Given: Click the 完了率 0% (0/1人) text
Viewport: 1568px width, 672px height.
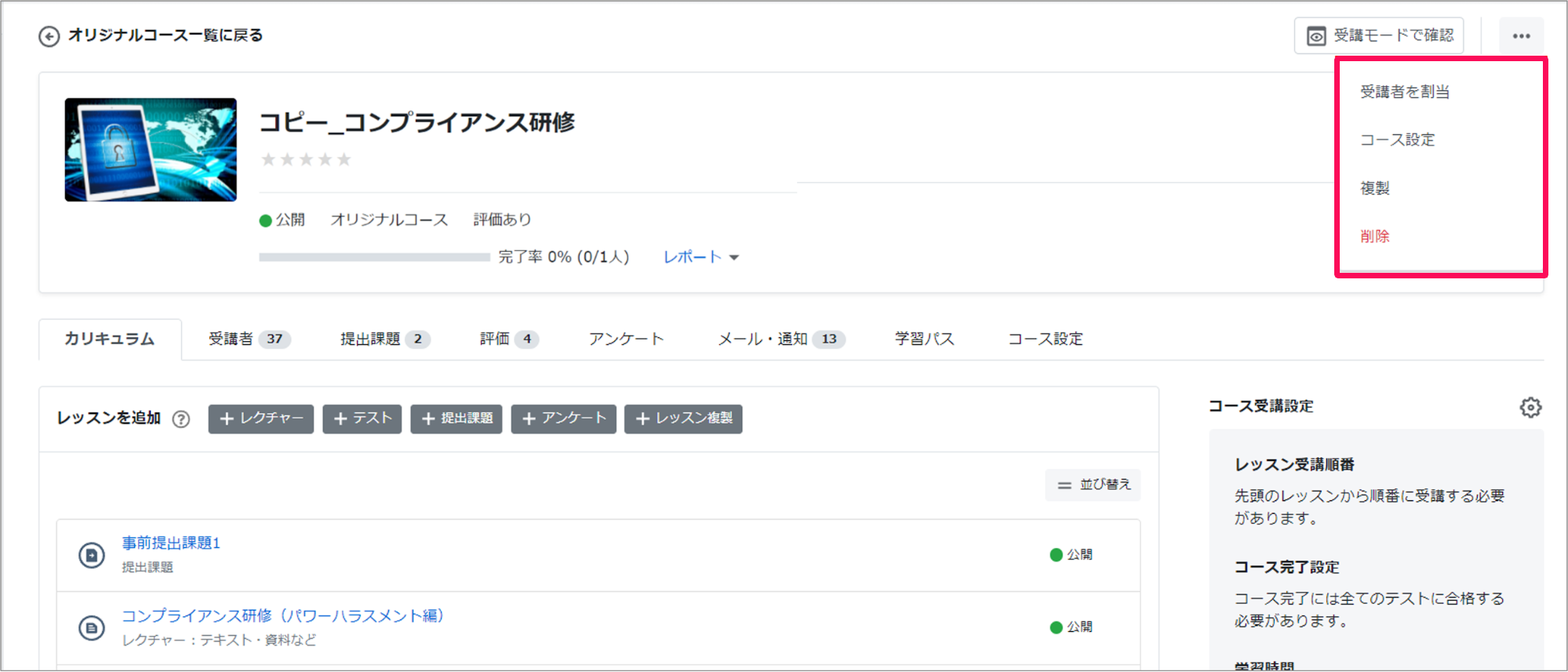Looking at the screenshot, I should 564,257.
